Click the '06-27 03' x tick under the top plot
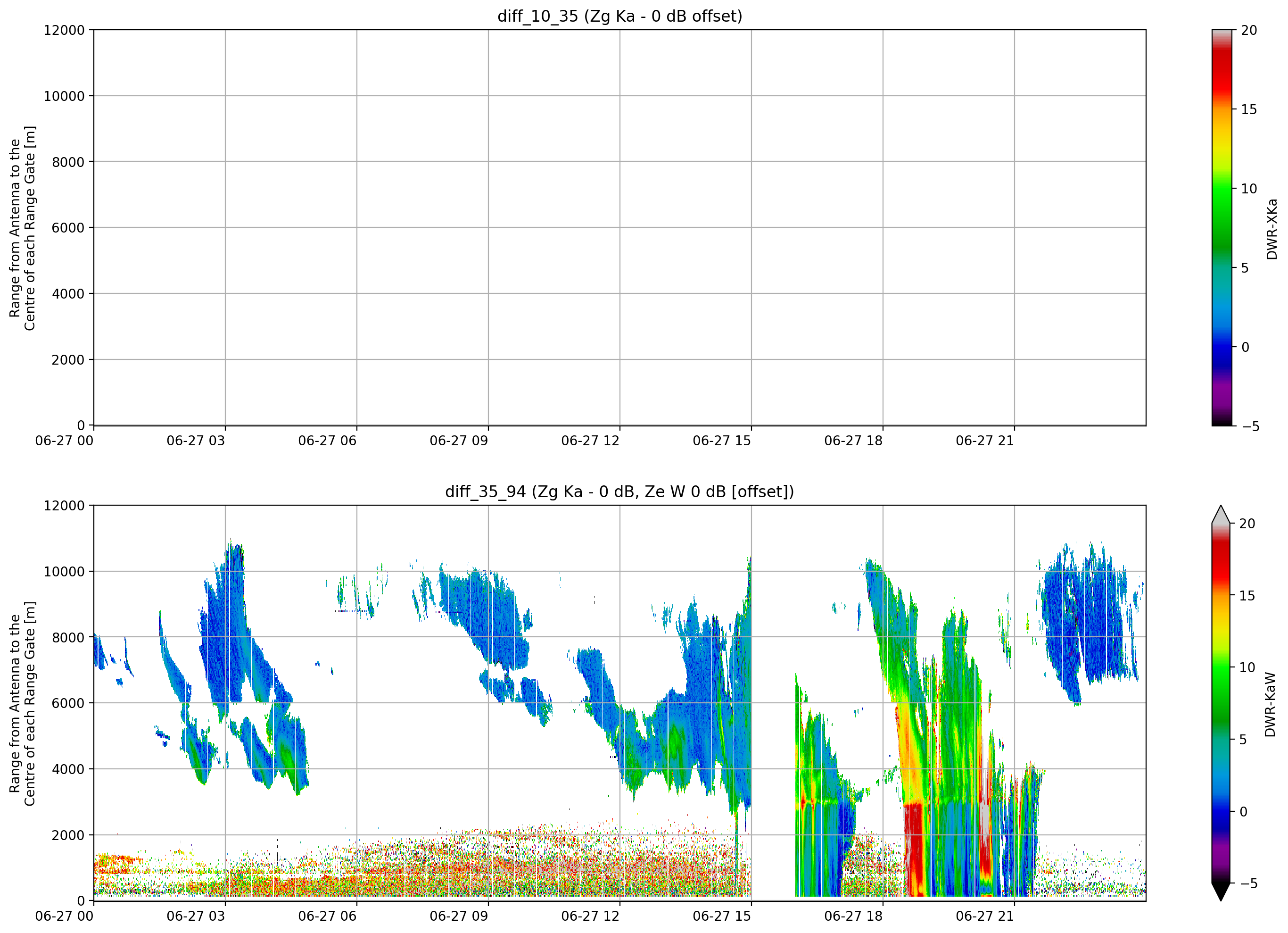1288x933 pixels. [196, 441]
